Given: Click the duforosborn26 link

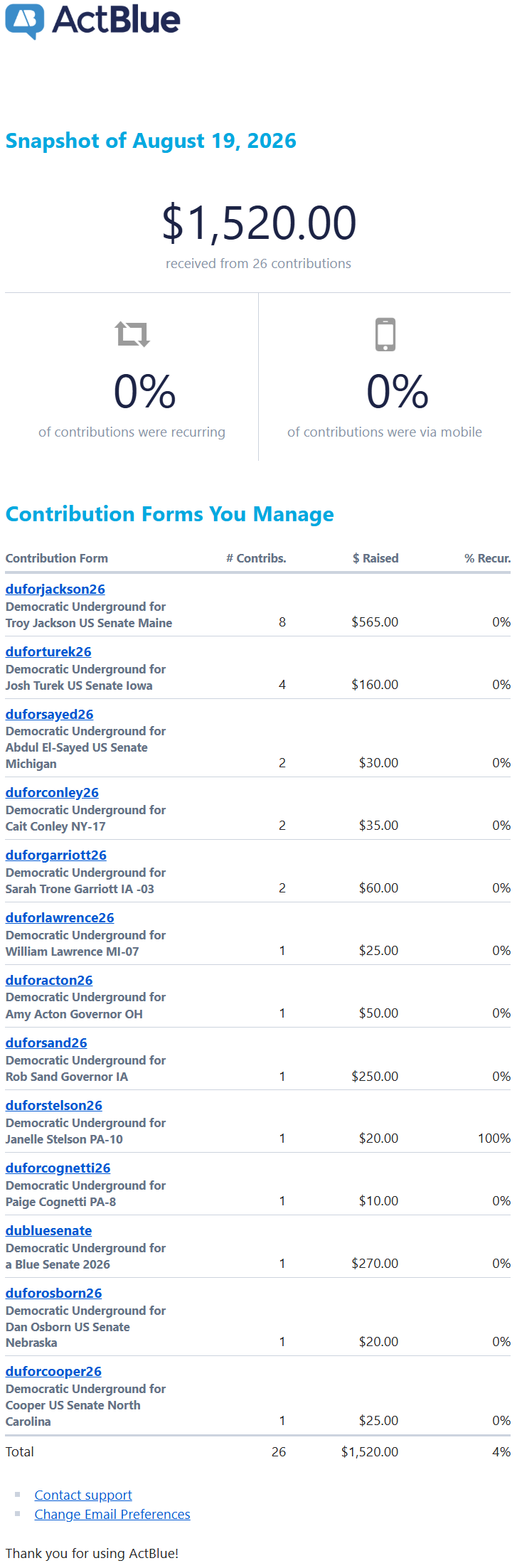Looking at the screenshot, I should [x=53, y=1293].
